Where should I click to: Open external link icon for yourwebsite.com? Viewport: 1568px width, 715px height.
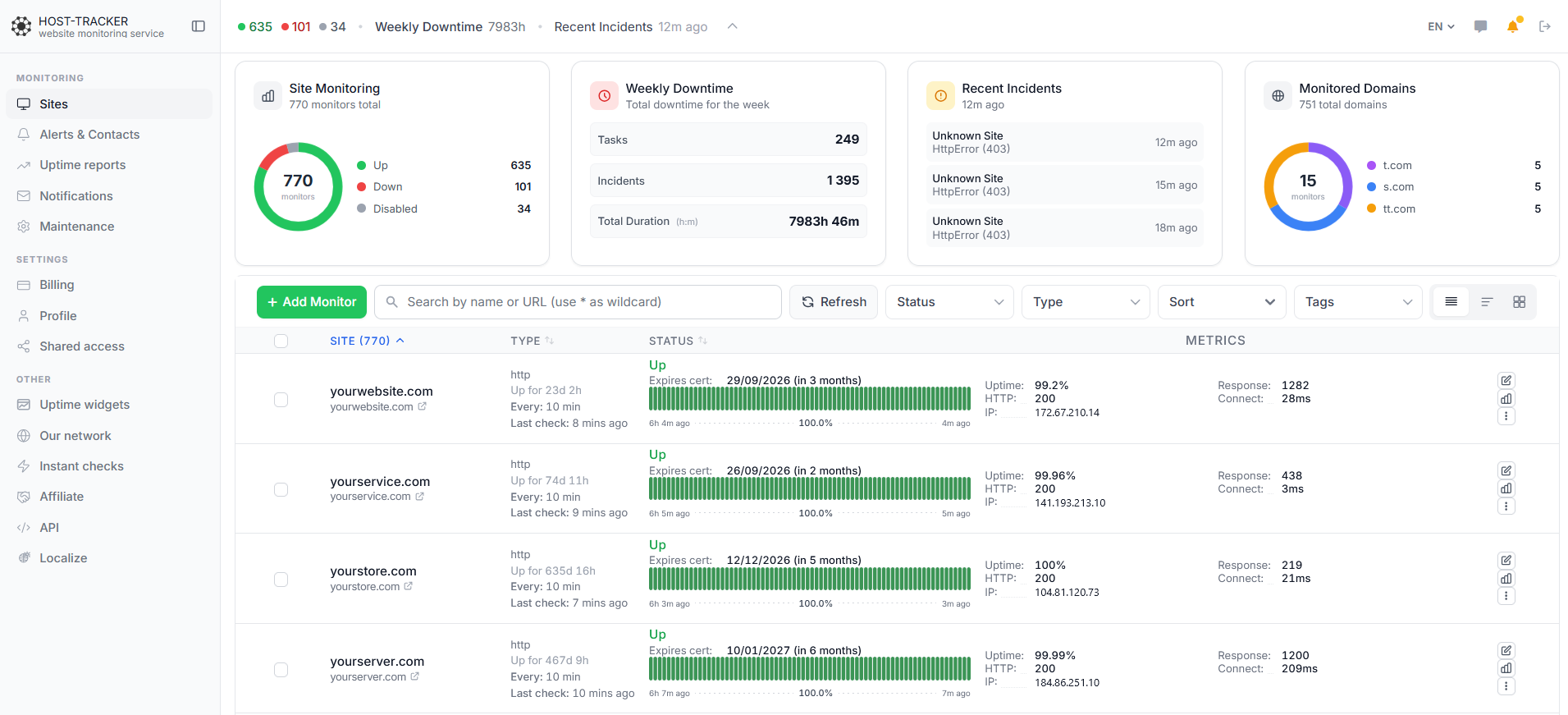422,406
